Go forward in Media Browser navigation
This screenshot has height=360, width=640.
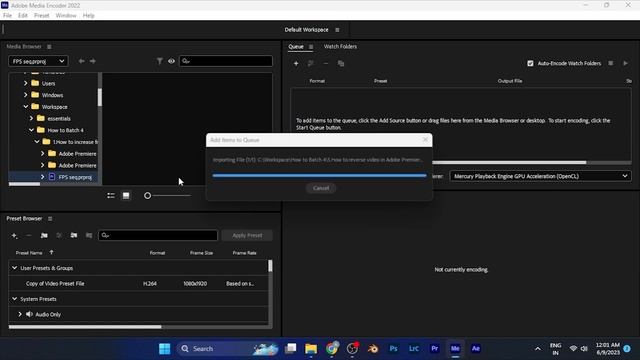coord(93,61)
